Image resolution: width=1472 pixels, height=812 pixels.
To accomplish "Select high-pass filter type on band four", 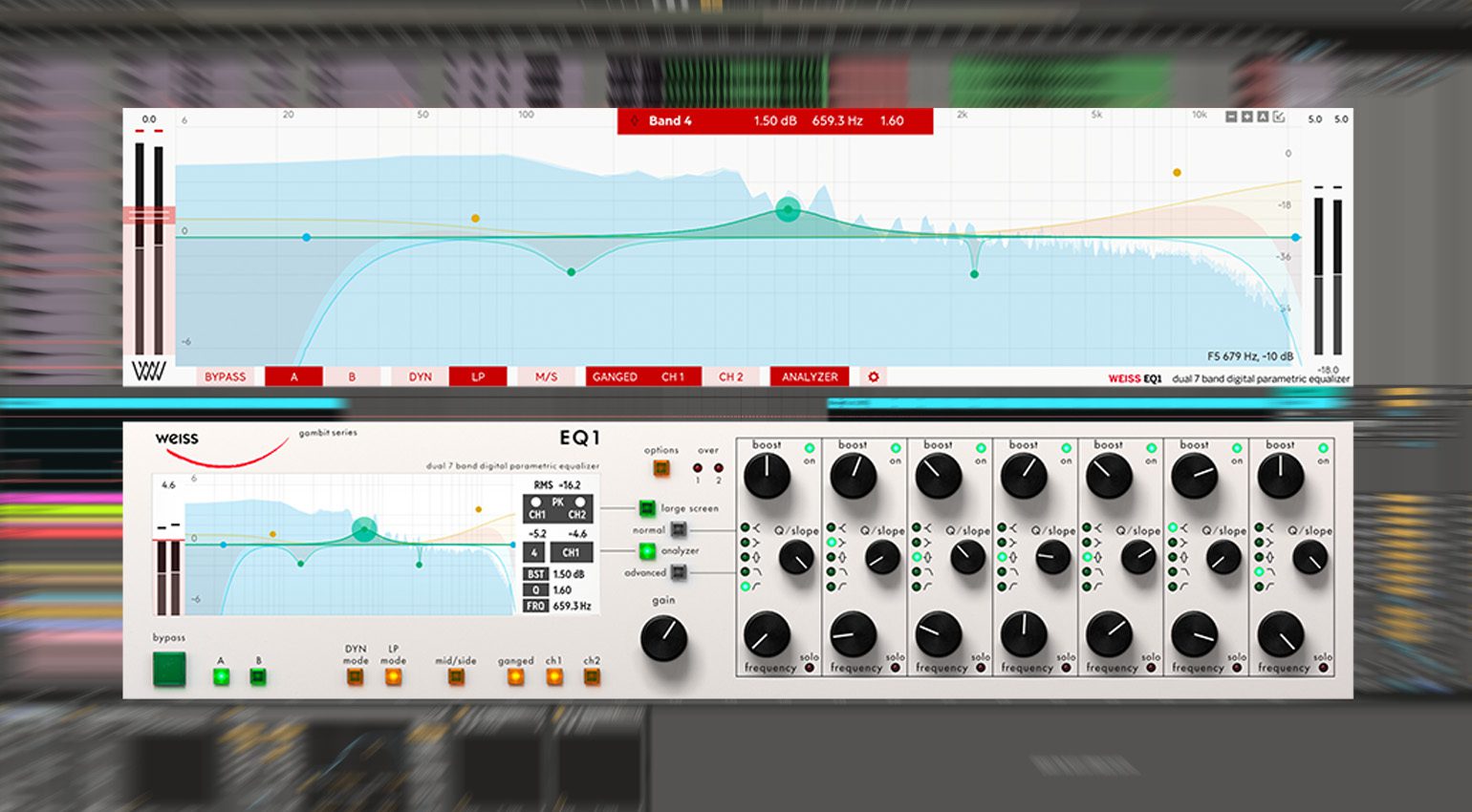I will click(1002, 587).
